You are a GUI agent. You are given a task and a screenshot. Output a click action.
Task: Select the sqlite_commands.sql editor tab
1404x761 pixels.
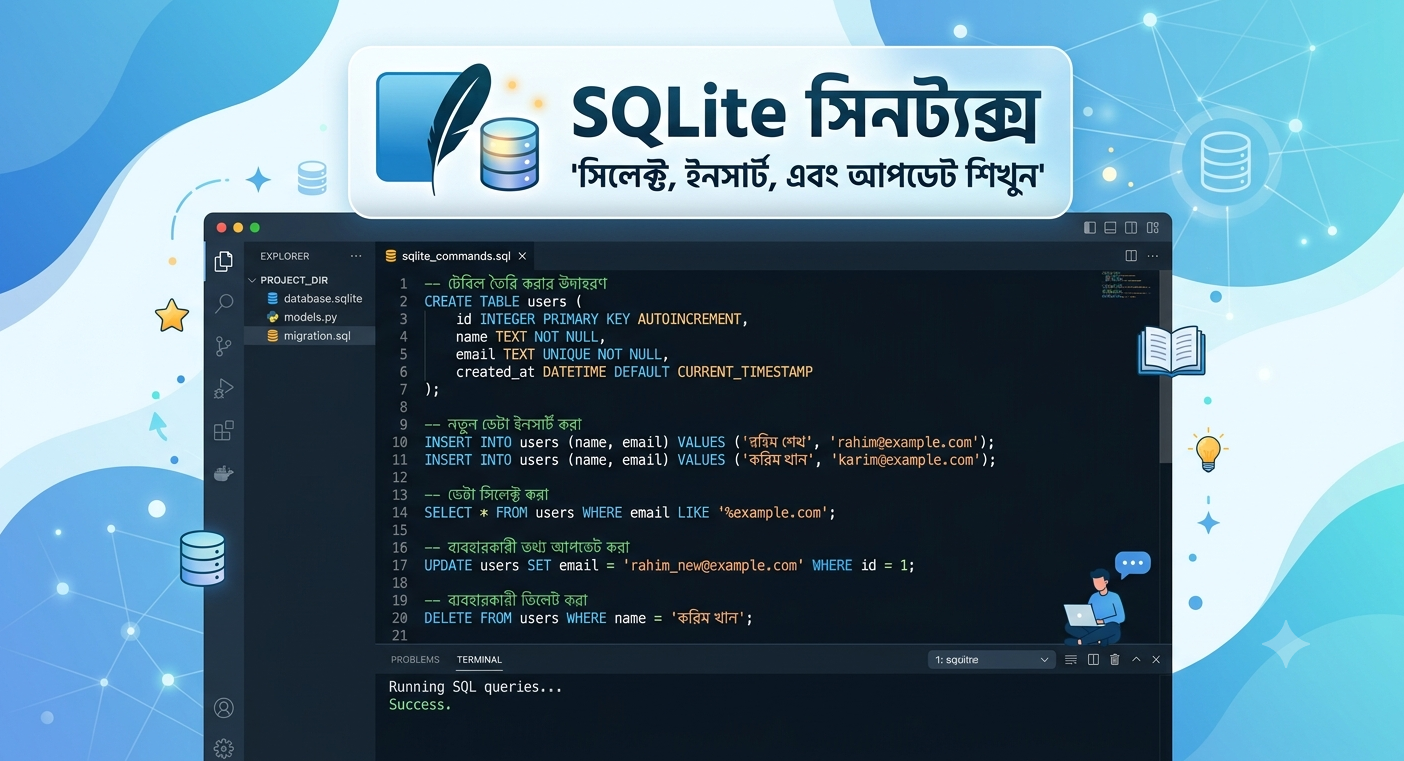point(455,256)
